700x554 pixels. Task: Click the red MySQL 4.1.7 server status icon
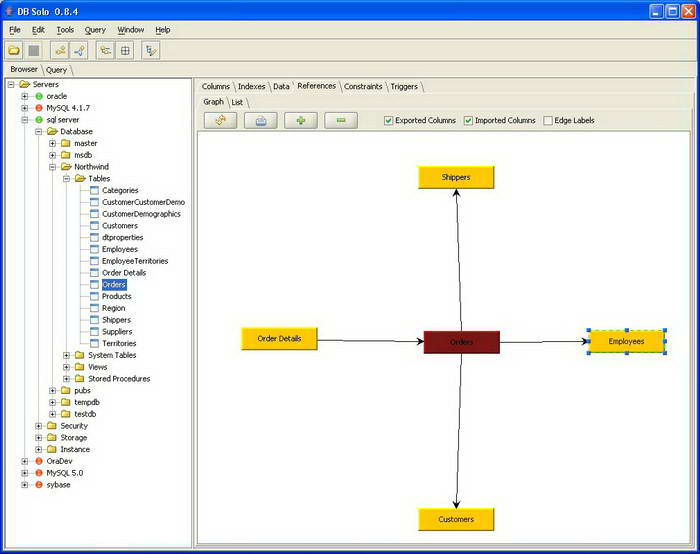(39, 108)
